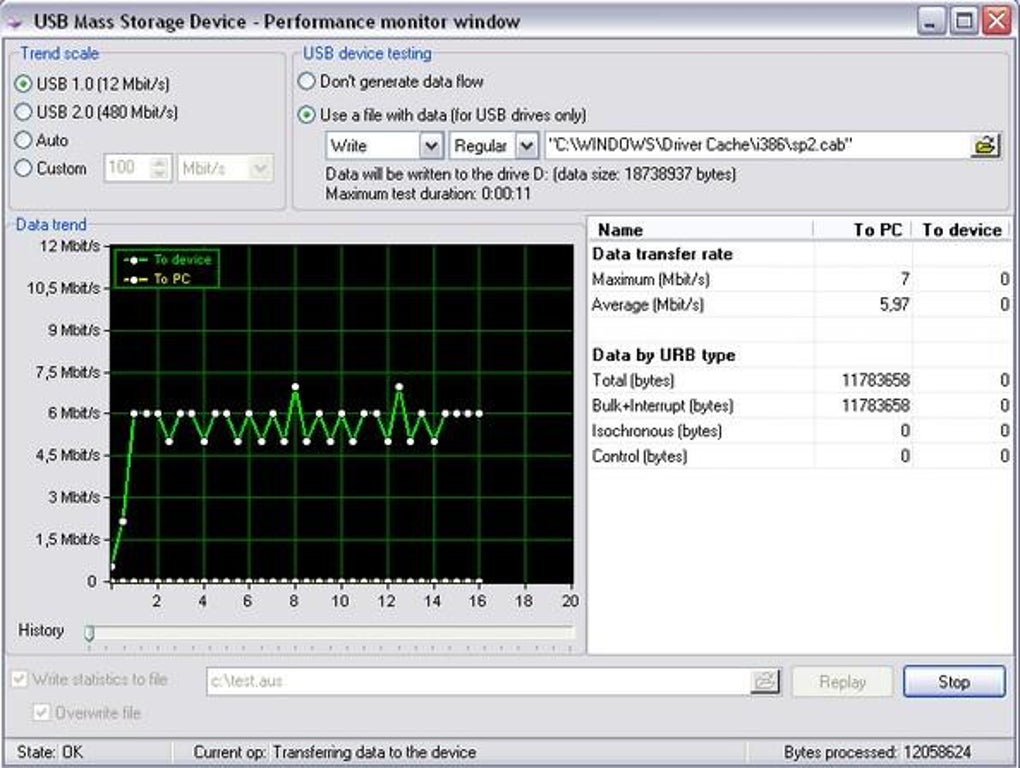The height and width of the screenshot is (768, 1020).
Task: Click the To device column header
Action: [961, 230]
